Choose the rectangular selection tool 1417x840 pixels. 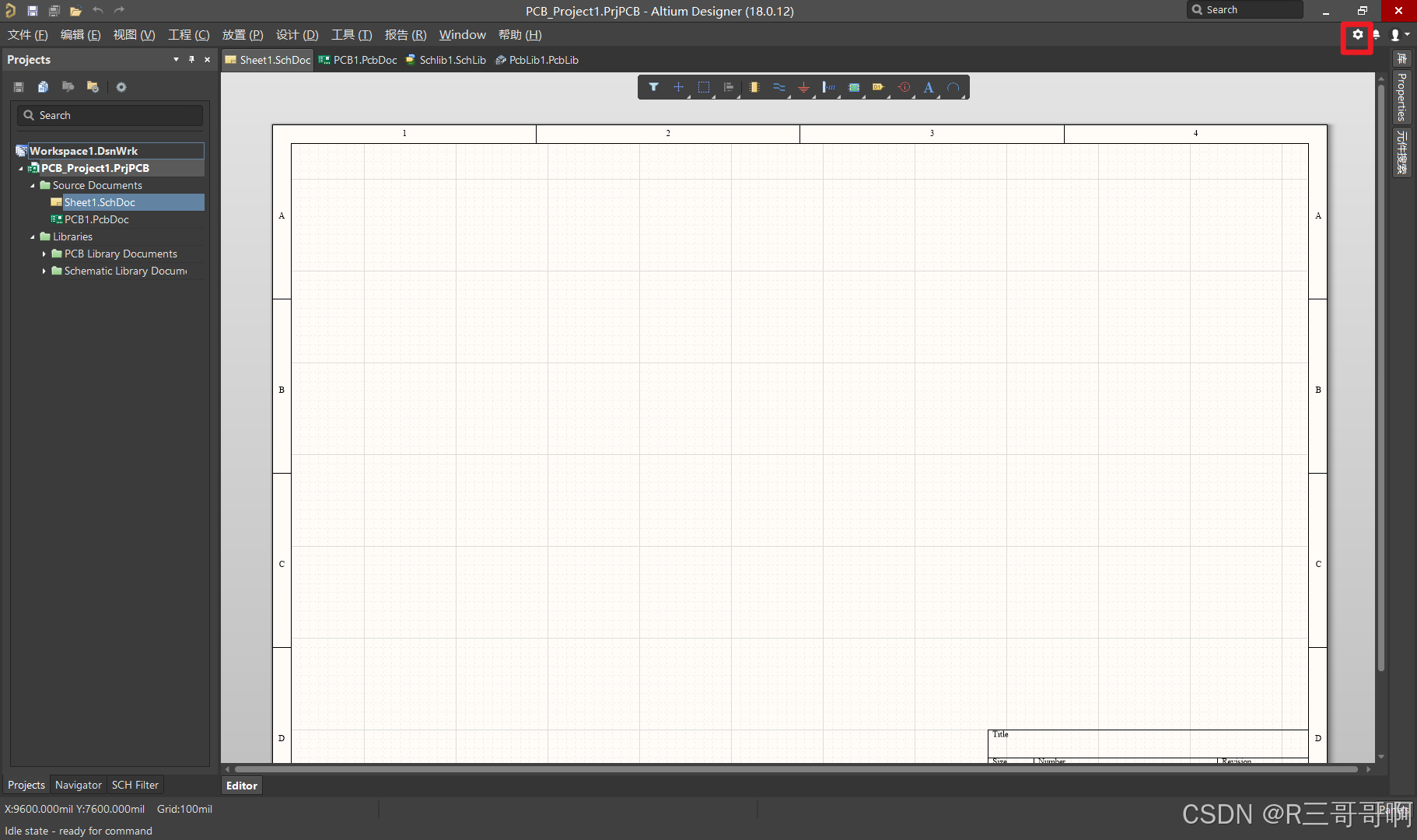(704, 87)
